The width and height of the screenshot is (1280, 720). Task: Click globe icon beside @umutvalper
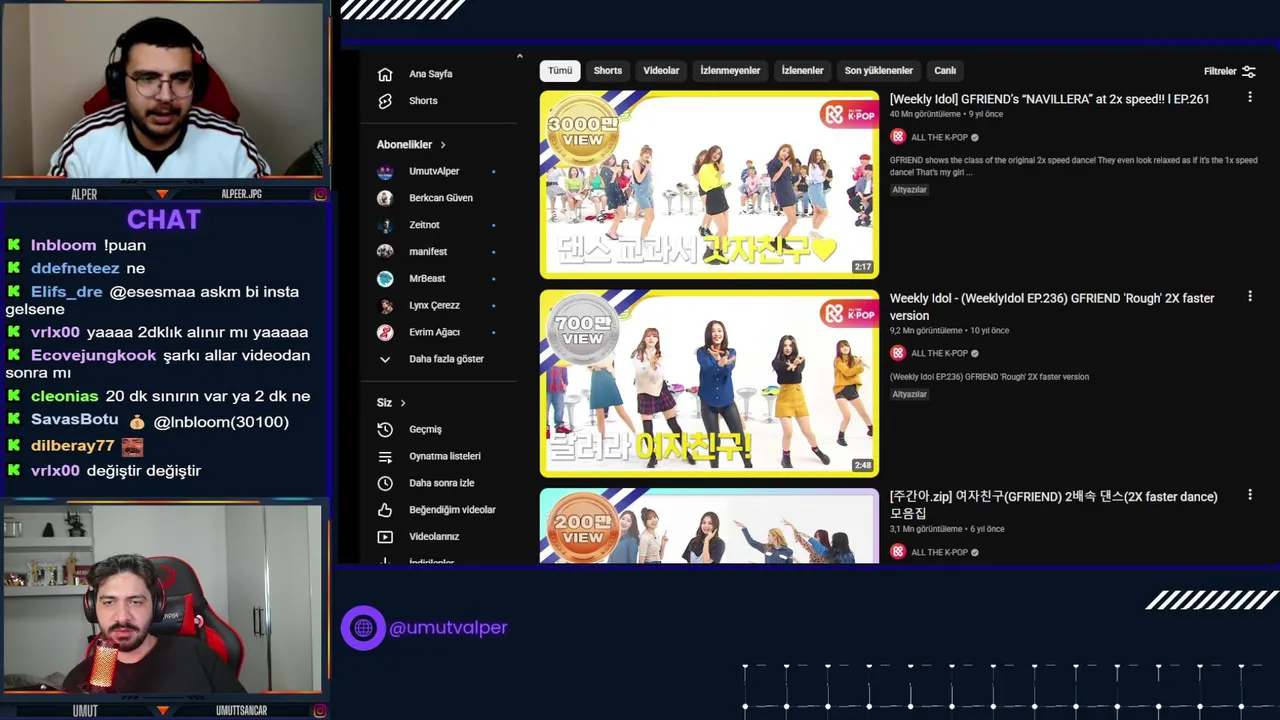[363, 628]
